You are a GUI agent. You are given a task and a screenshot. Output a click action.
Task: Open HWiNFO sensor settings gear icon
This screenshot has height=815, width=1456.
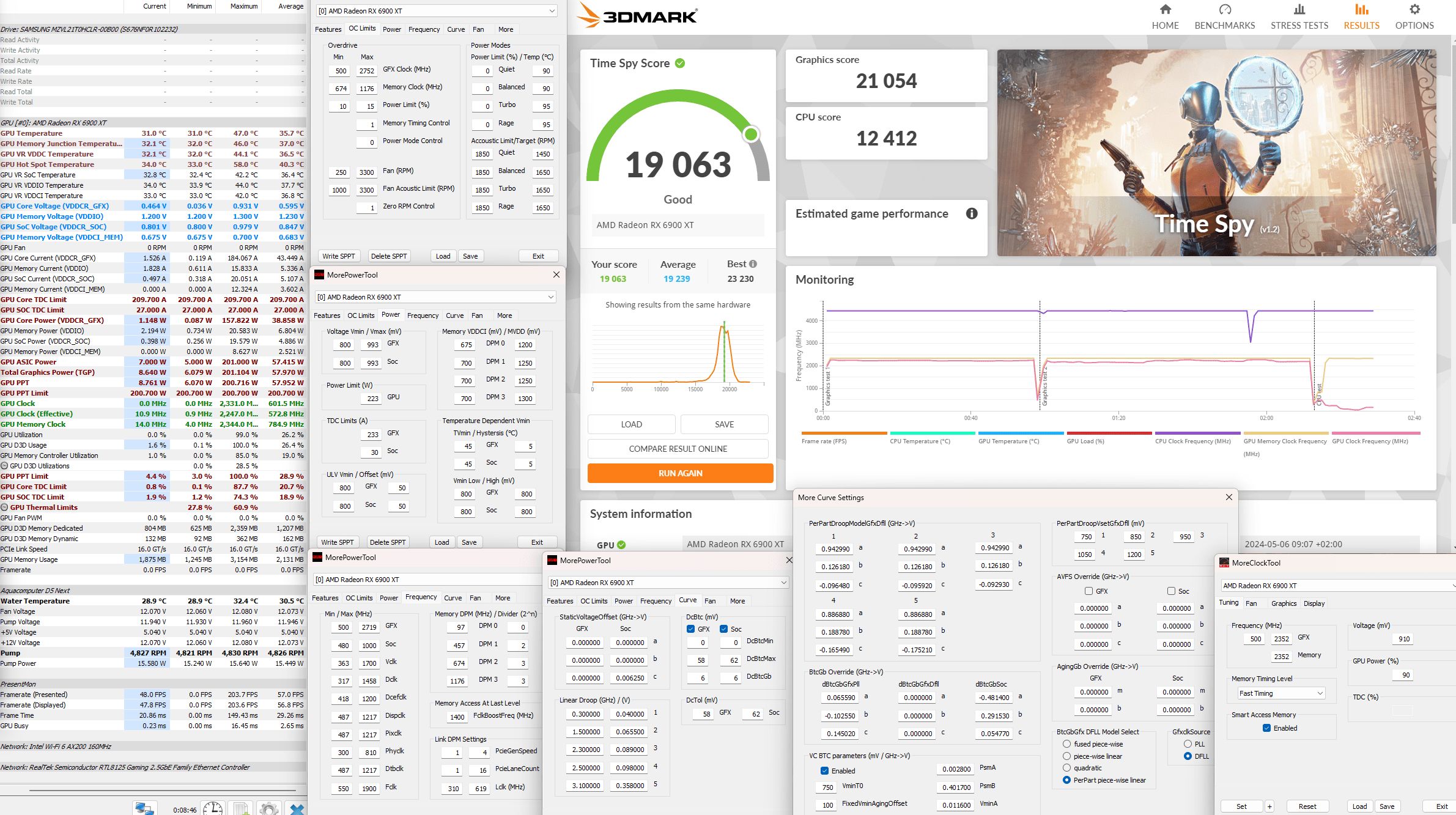pyautogui.click(x=269, y=808)
